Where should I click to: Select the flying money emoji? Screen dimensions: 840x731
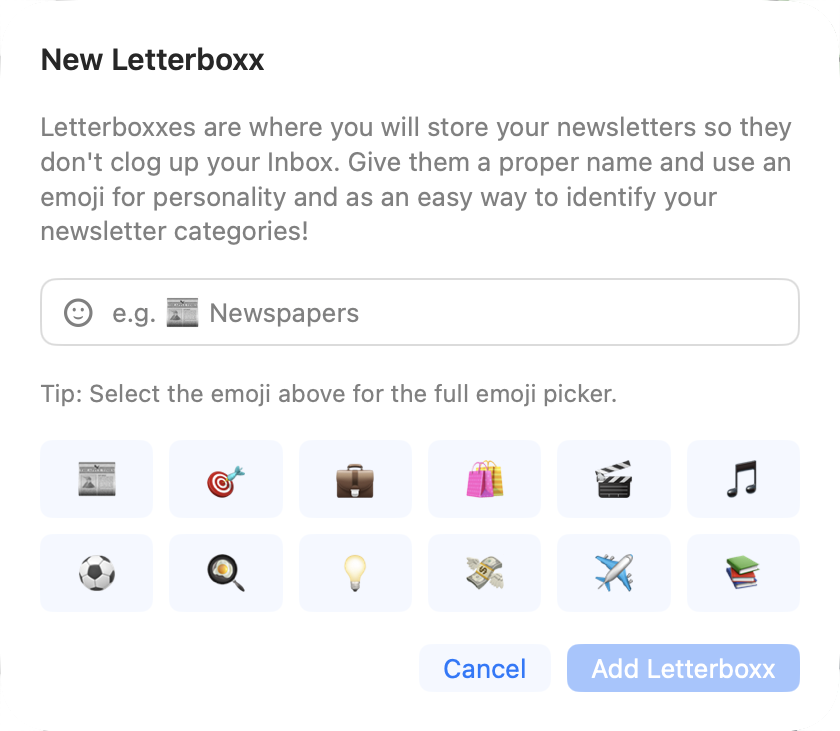(x=484, y=572)
